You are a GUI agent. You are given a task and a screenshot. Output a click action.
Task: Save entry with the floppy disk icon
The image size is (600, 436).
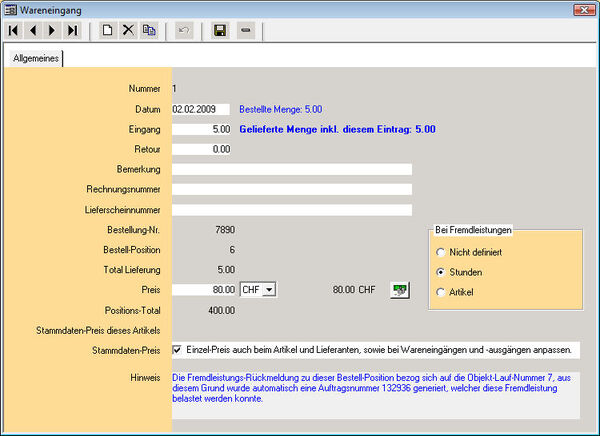tap(219, 31)
